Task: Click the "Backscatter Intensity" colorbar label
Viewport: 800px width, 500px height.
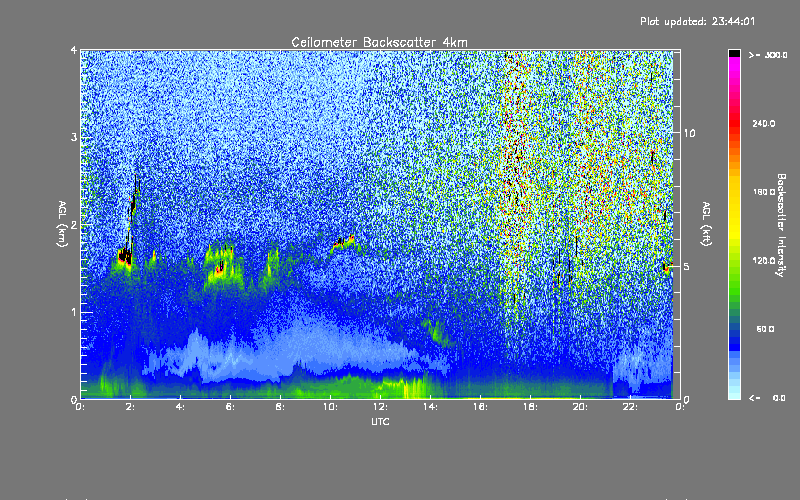Action: (781, 225)
